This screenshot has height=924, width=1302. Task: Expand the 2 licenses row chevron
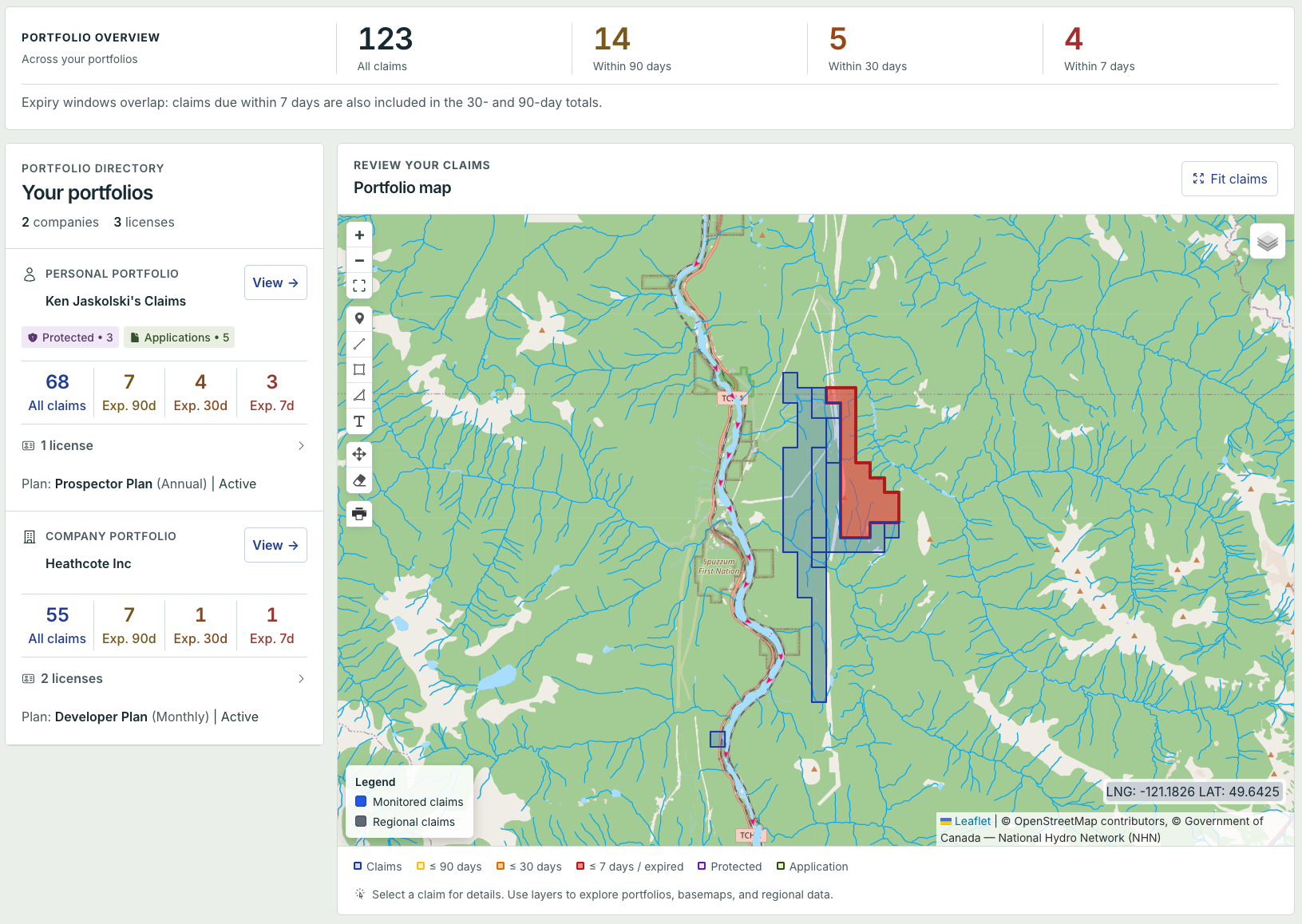pos(301,679)
